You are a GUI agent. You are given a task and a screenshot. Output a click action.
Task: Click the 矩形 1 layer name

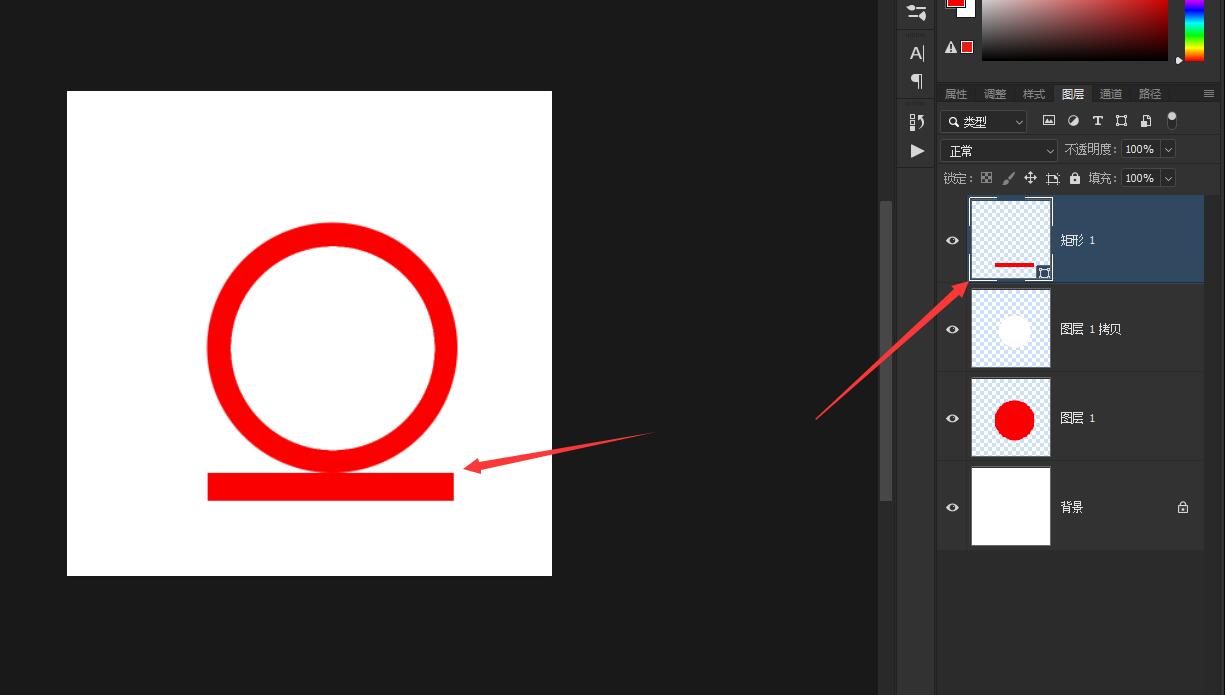[1077, 240]
